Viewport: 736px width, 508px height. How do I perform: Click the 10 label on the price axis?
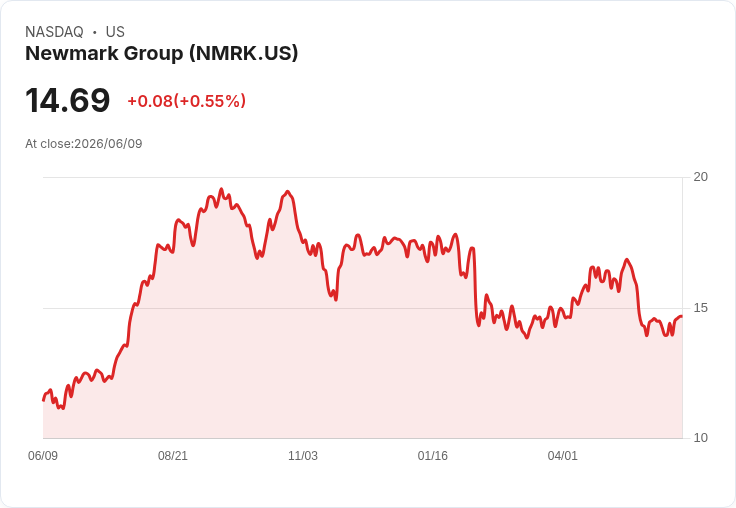click(700, 438)
